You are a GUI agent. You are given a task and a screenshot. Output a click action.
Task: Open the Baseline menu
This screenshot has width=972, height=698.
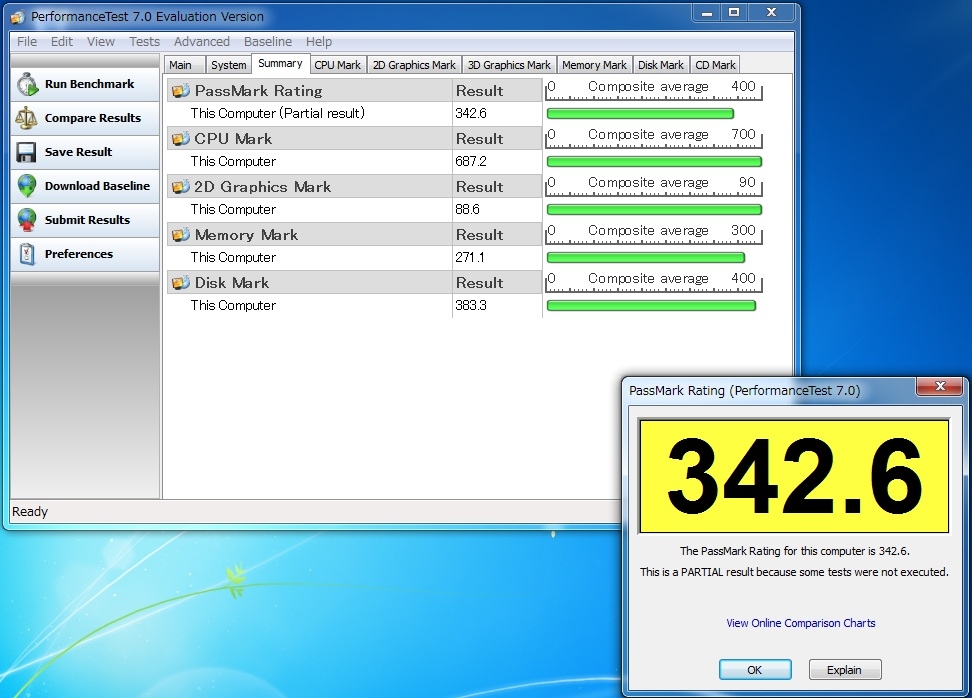pos(268,42)
